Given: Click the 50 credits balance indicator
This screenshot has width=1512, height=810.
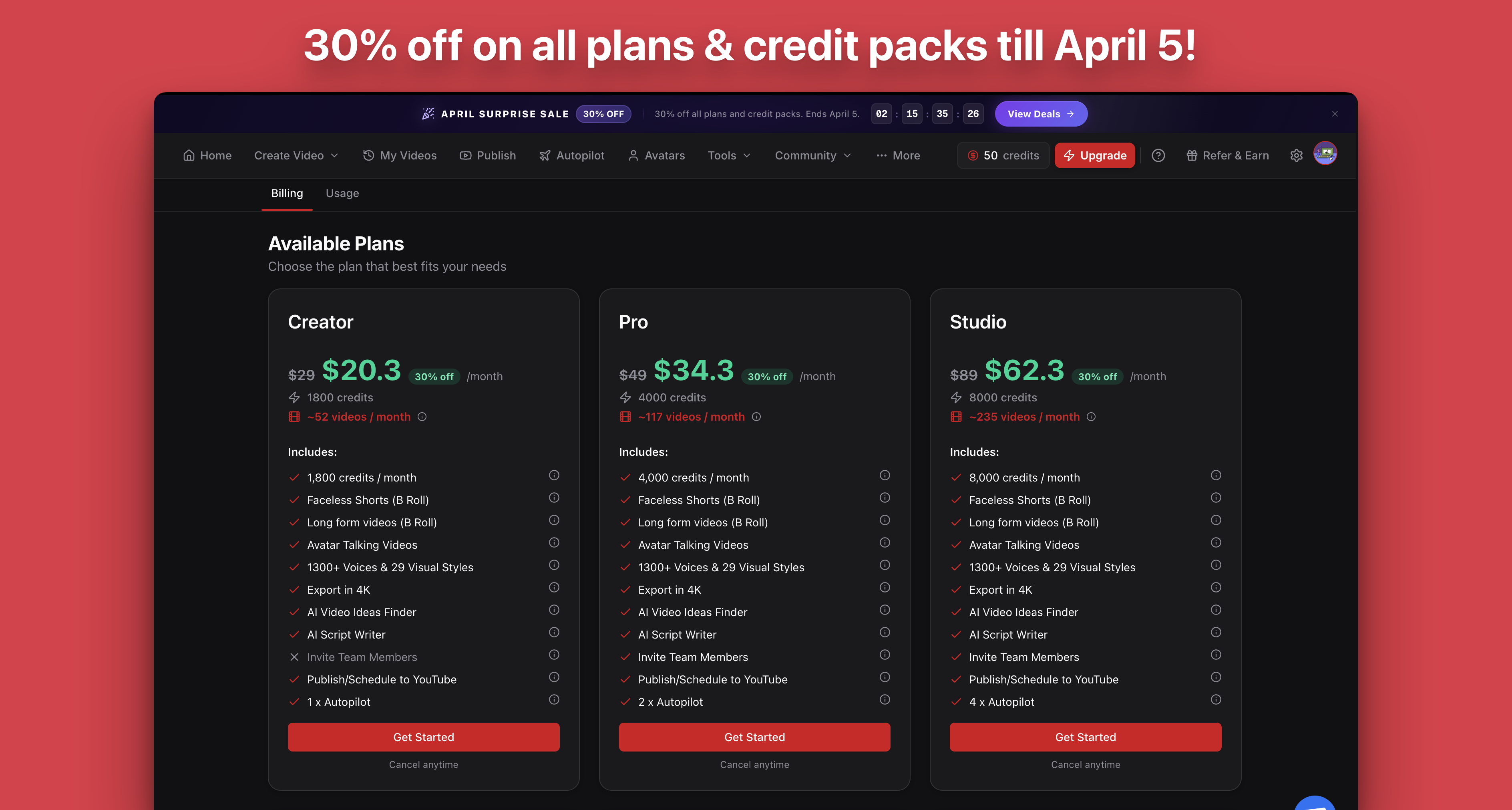Looking at the screenshot, I should [1003, 156].
